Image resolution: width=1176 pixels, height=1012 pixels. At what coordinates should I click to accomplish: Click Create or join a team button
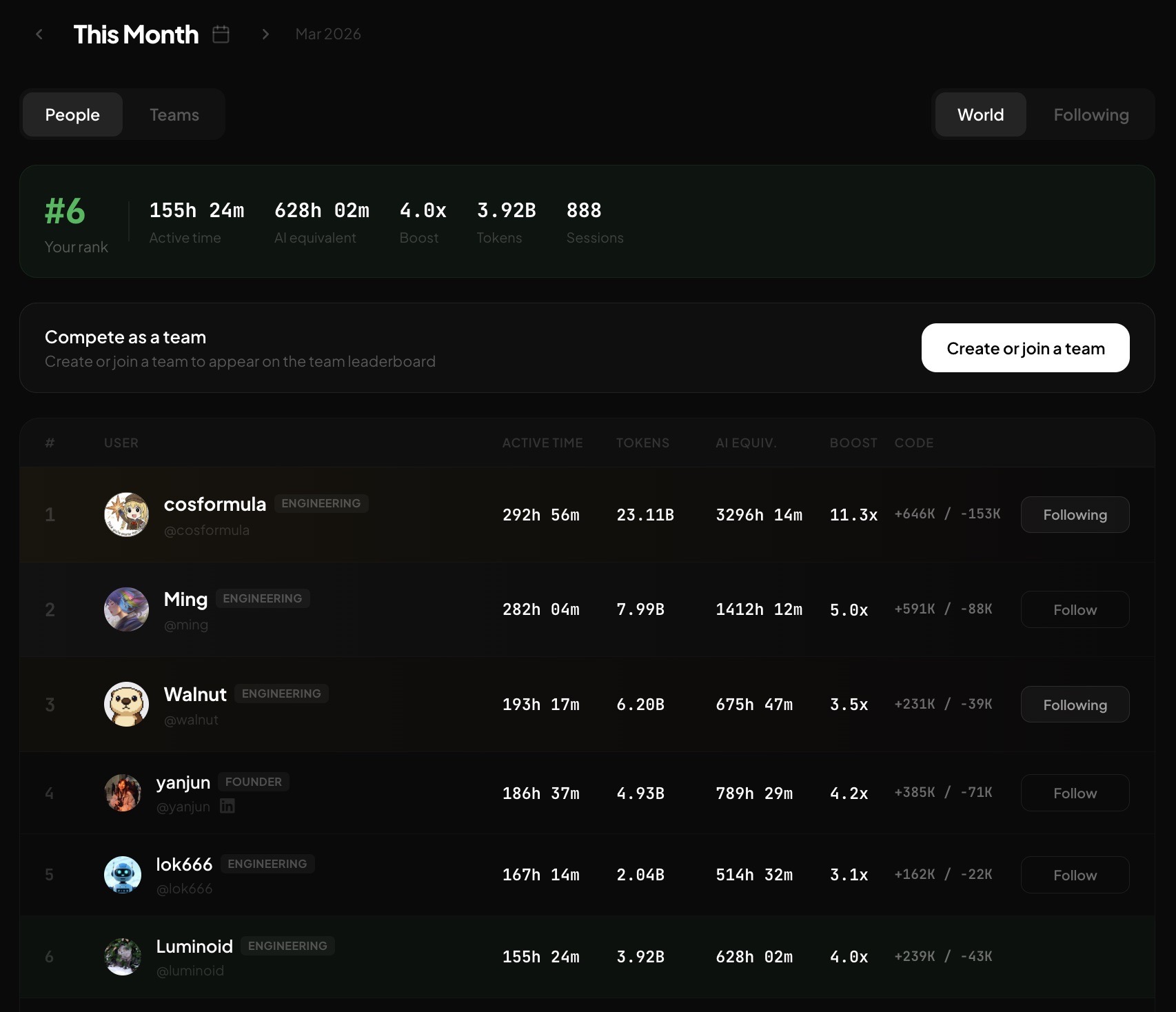point(1025,348)
